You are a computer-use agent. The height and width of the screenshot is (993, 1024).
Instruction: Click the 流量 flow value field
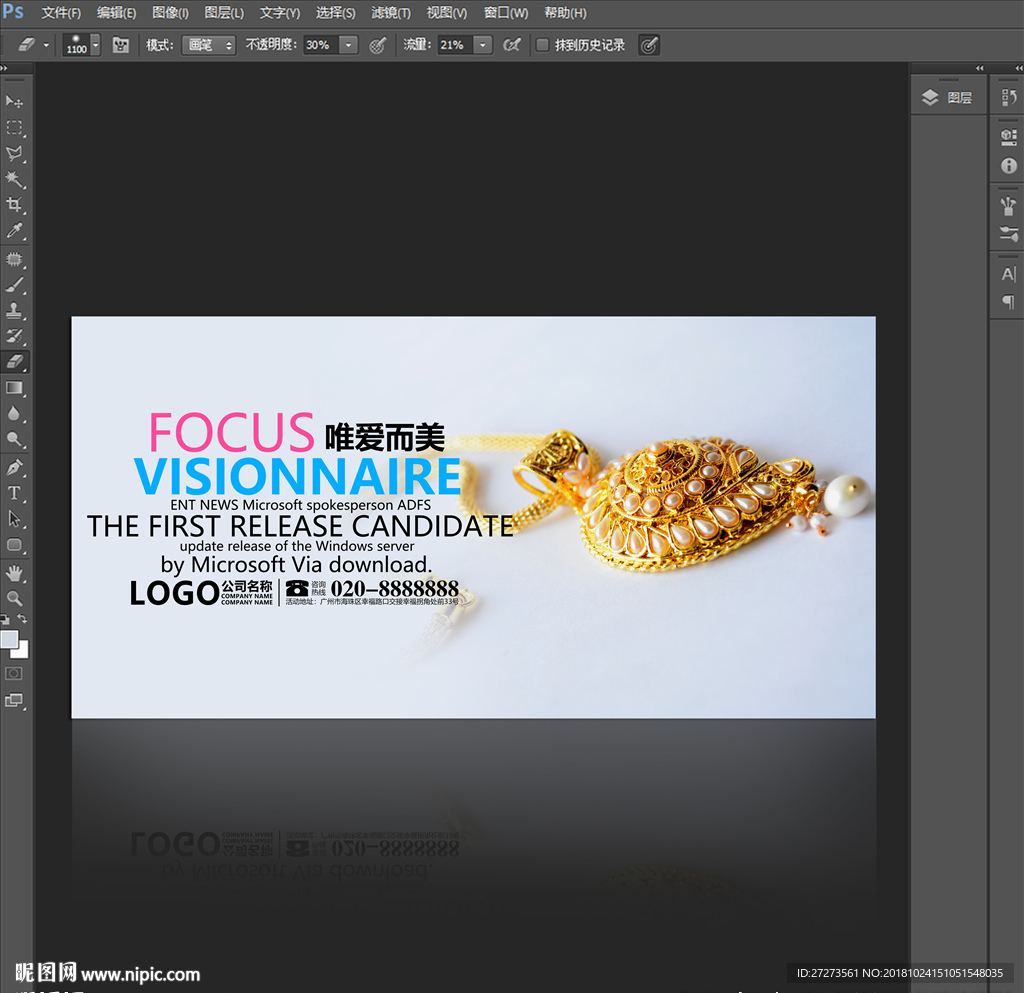pos(454,45)
